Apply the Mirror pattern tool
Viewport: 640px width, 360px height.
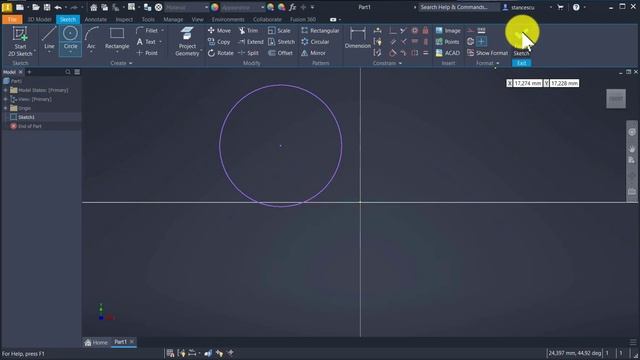(x=313, y=53)
